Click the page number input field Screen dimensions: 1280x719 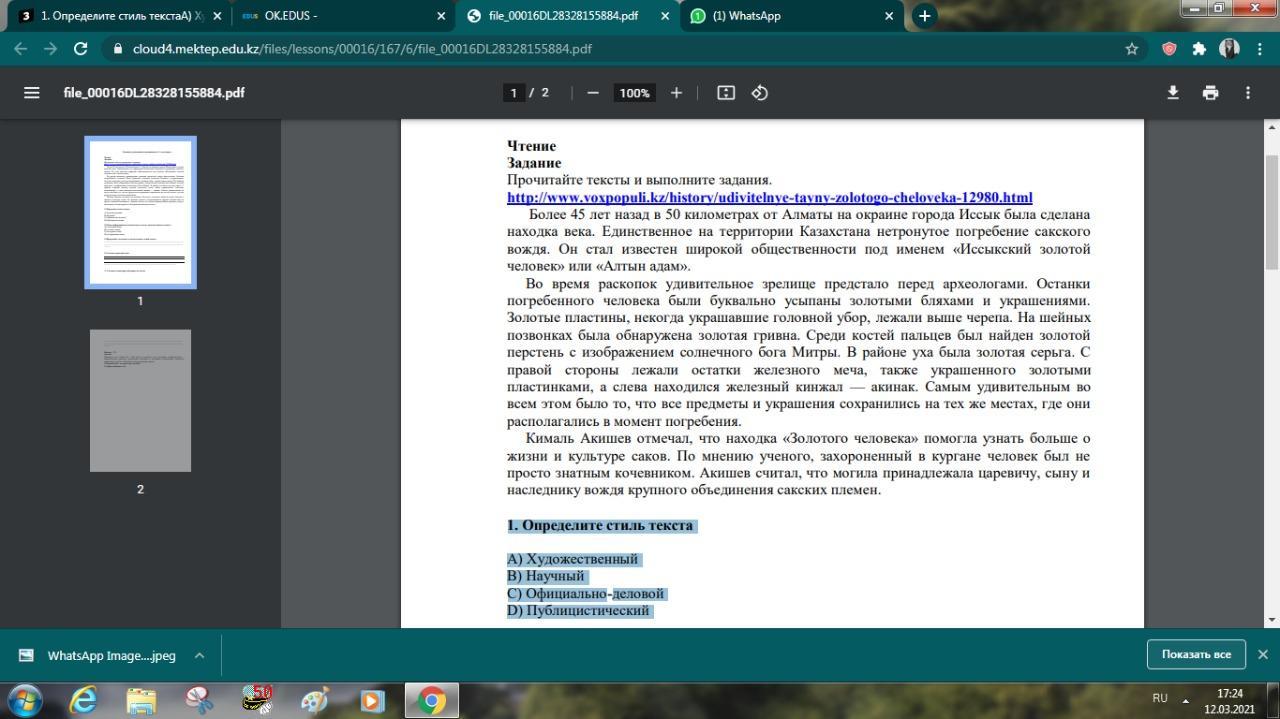click(513, 93)
